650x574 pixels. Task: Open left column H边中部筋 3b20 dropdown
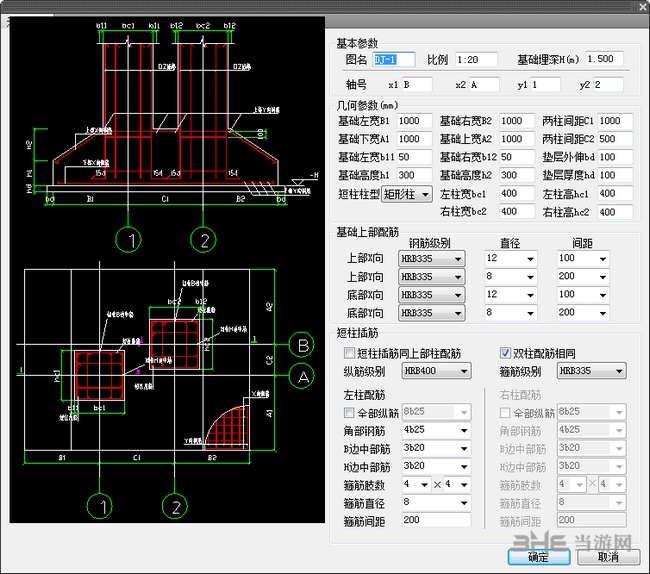tap(436, 467)
